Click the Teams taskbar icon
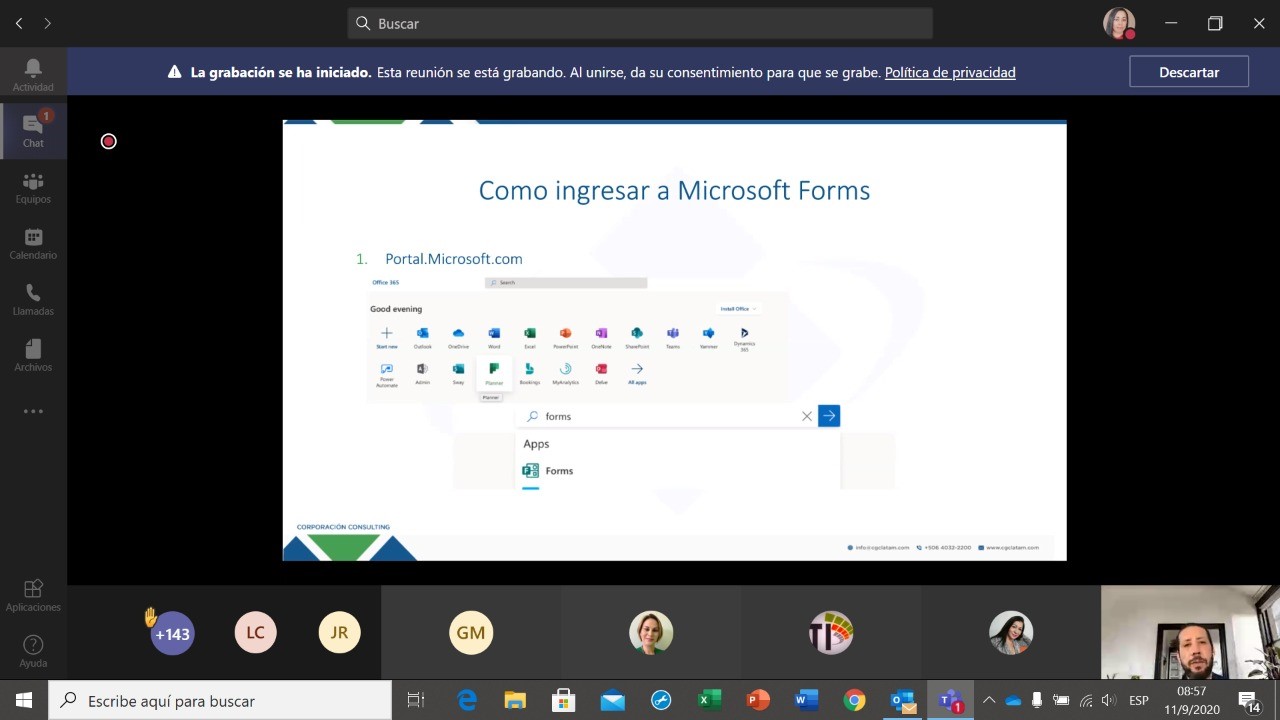This screenshot has width=1280, height=720. tap(951, 701)
